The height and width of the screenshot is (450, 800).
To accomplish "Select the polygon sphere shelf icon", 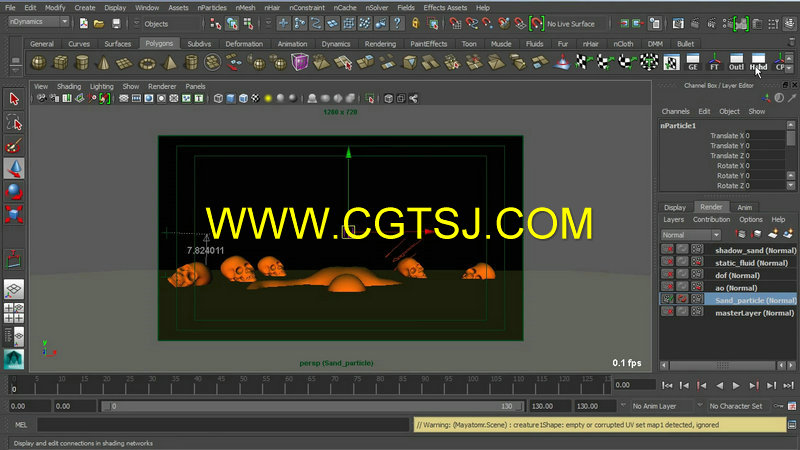I will pos(39,63).
